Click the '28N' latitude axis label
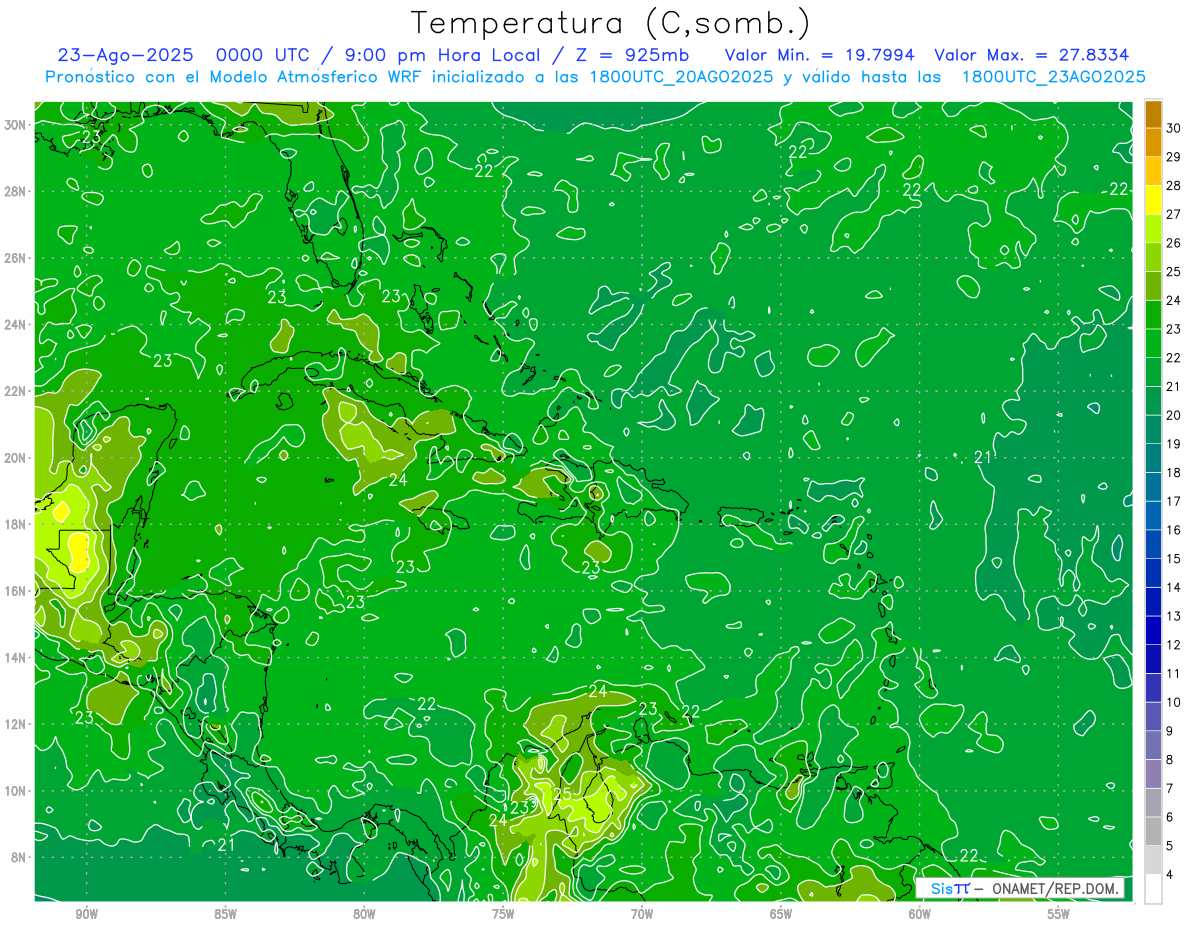The width and height of the screenshot is (1200, 927). (15, 191)
